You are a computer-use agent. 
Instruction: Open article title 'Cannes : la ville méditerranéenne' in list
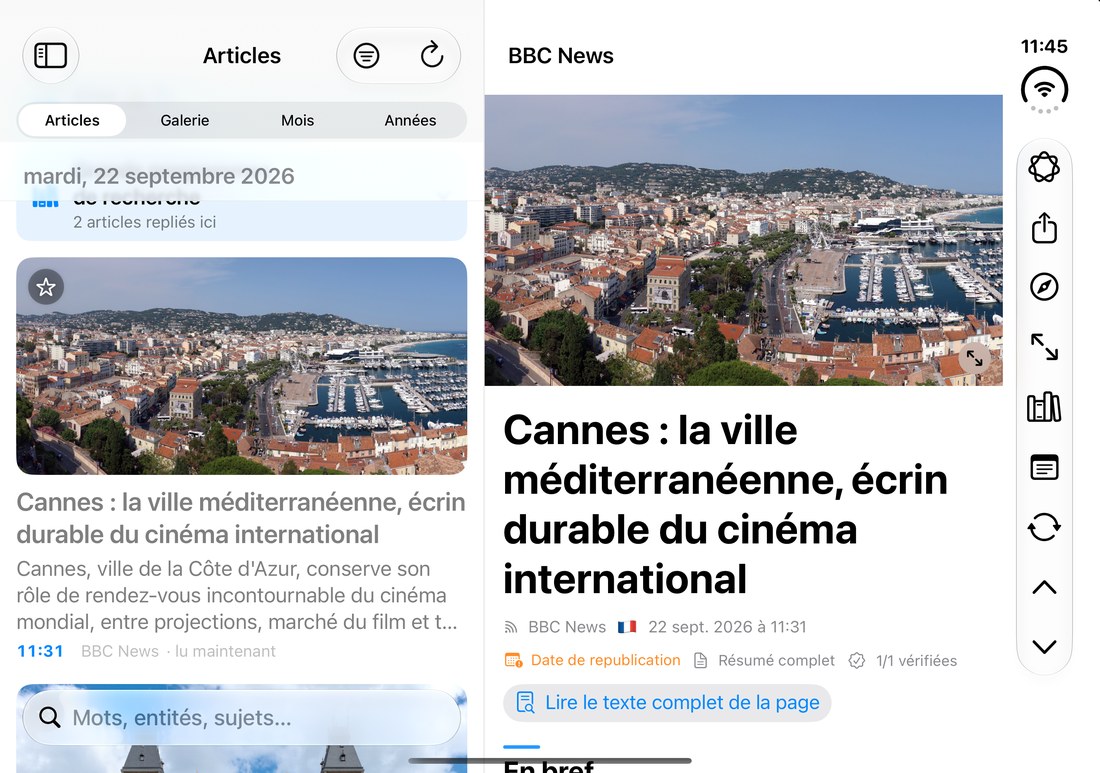[241, 518]
